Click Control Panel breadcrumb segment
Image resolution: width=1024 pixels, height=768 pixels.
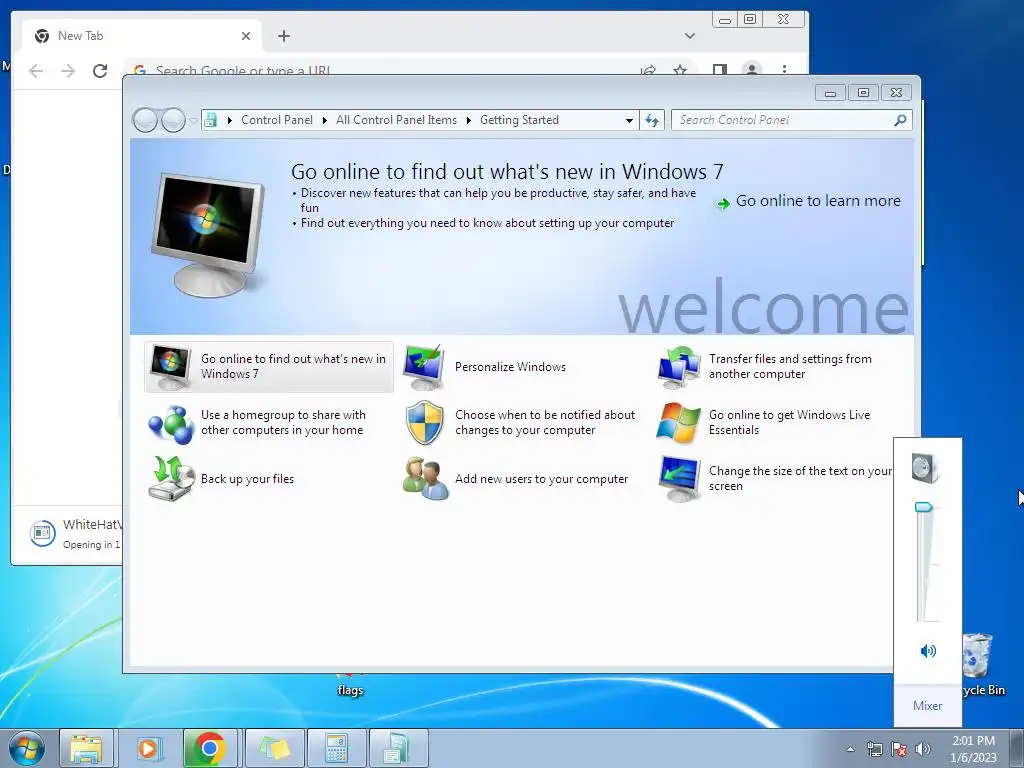click(x=277, y=120)
